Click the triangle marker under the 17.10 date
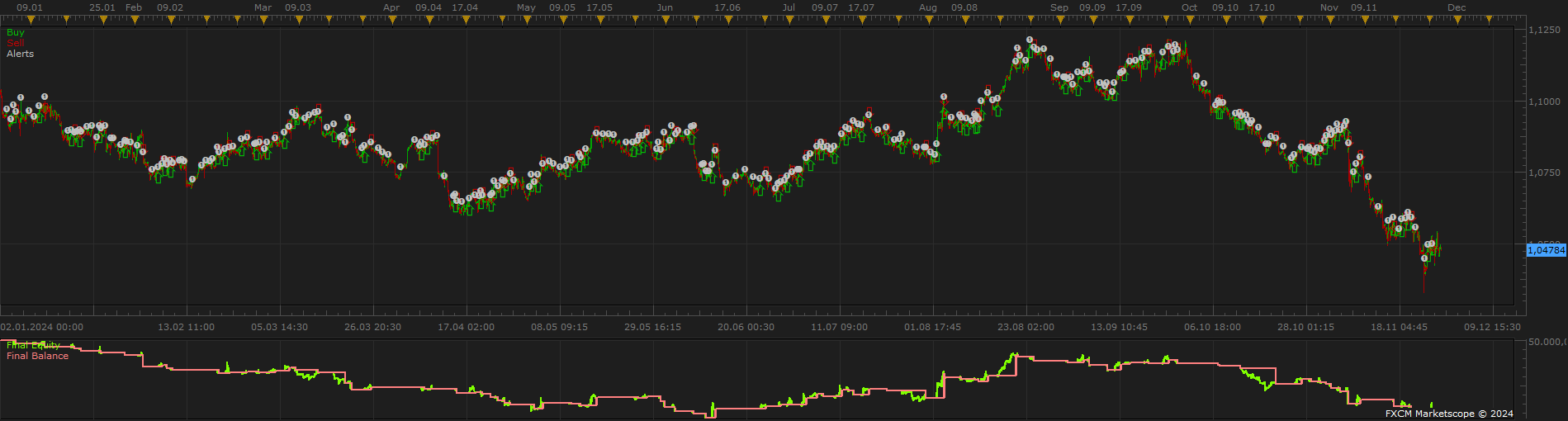 click(x=1262, y=20)
